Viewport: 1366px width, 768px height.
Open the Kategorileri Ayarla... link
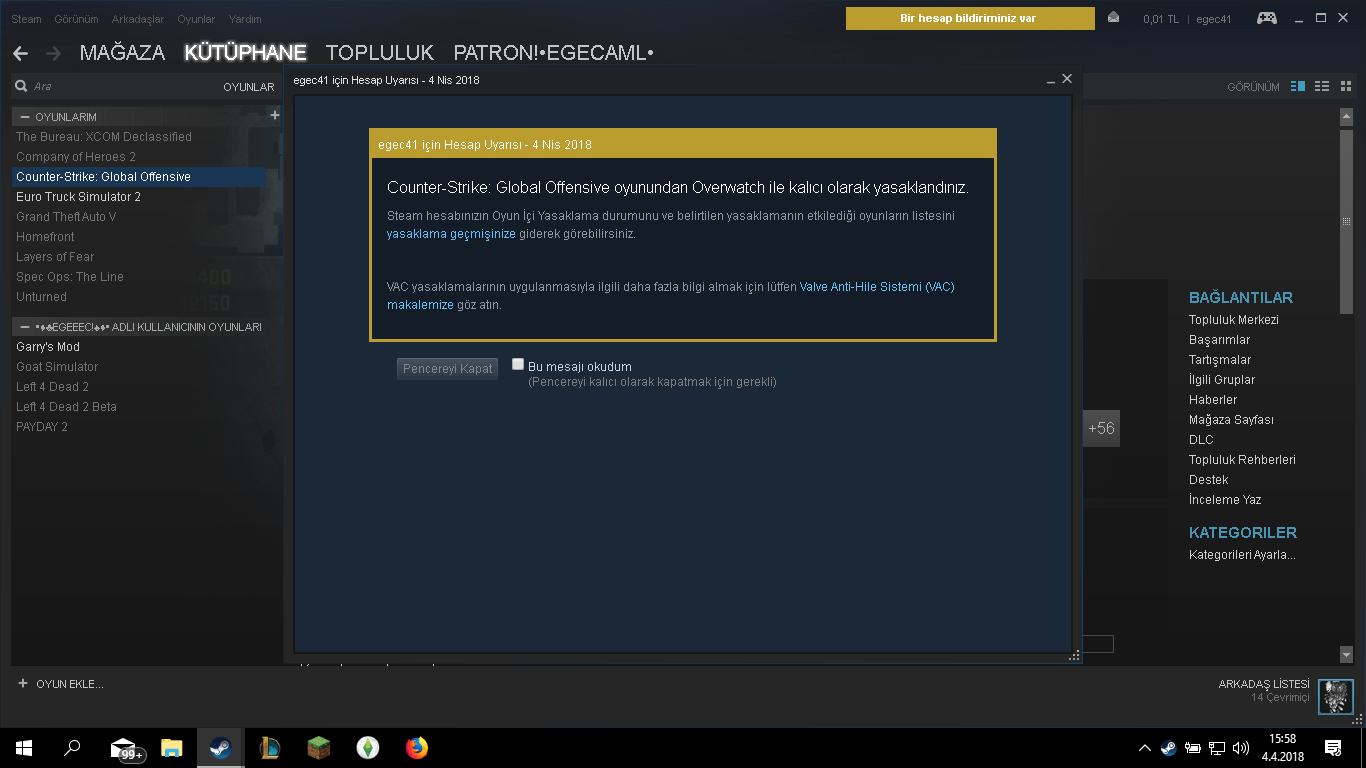1242,555
